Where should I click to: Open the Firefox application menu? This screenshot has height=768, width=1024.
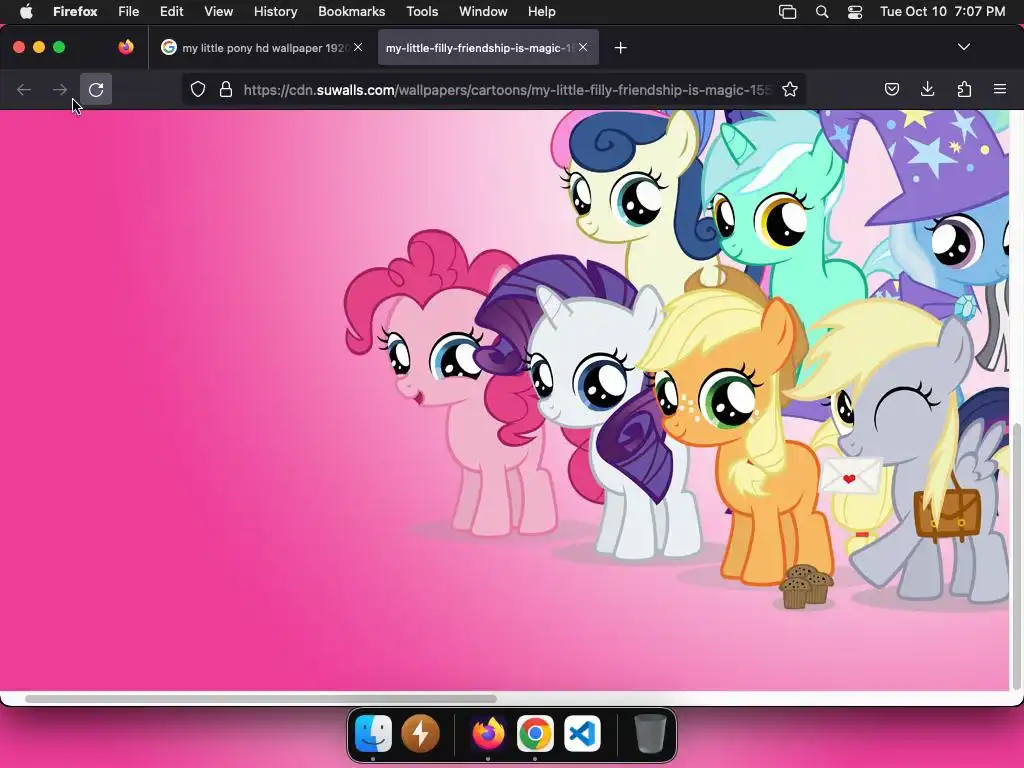click(x=1000, y=89)
